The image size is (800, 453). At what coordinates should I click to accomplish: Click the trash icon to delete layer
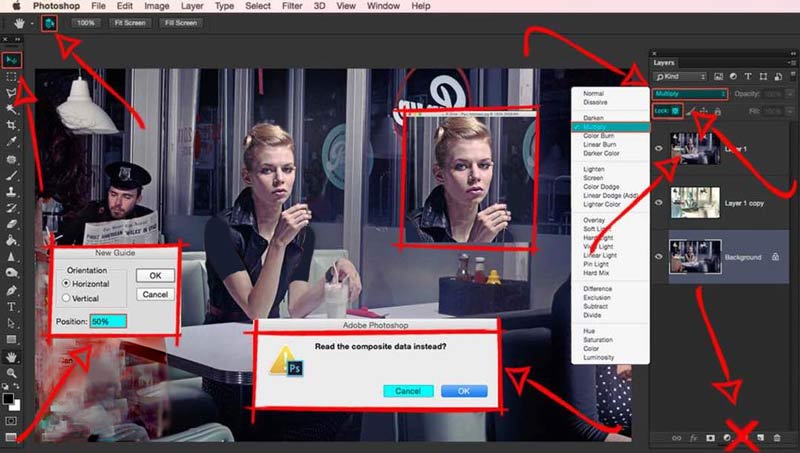[x=776, y=438]
